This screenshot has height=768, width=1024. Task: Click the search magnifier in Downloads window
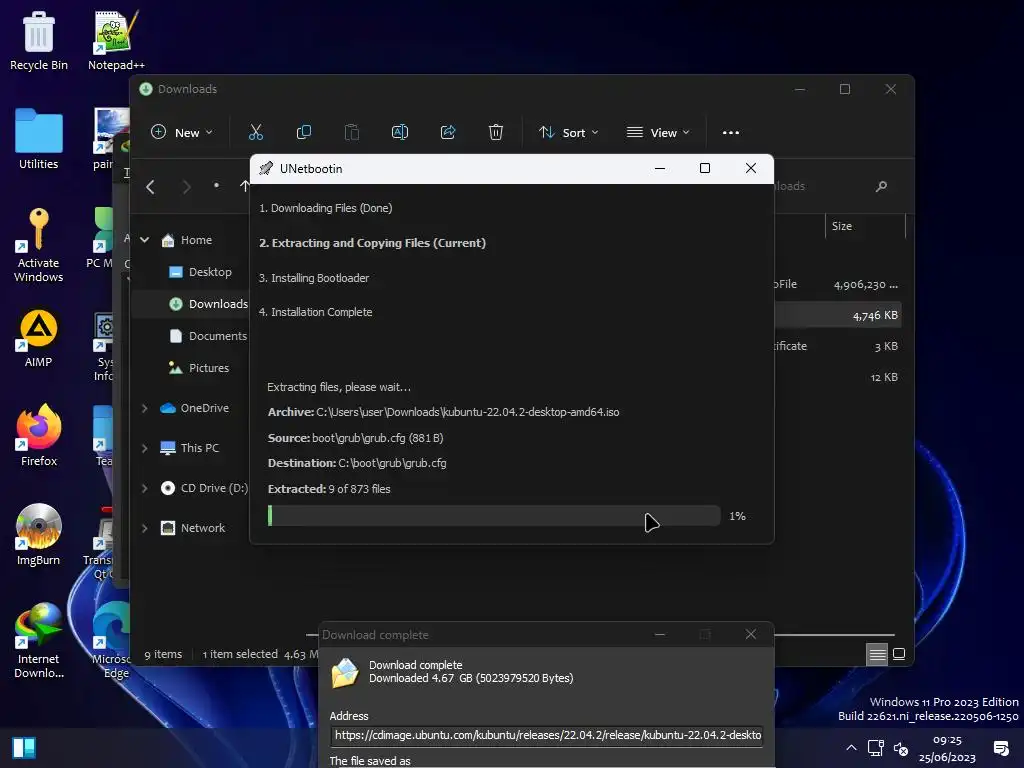click(881, 187)
